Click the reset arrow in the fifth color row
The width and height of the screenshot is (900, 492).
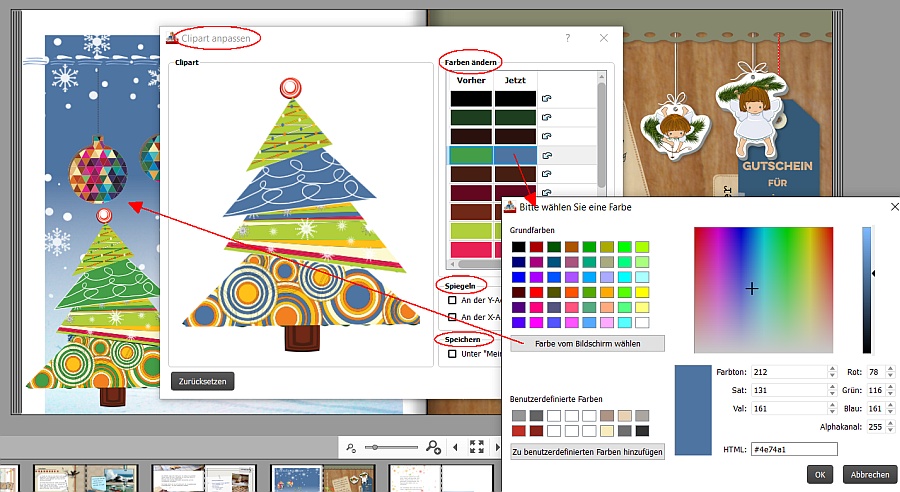point(546,174)
